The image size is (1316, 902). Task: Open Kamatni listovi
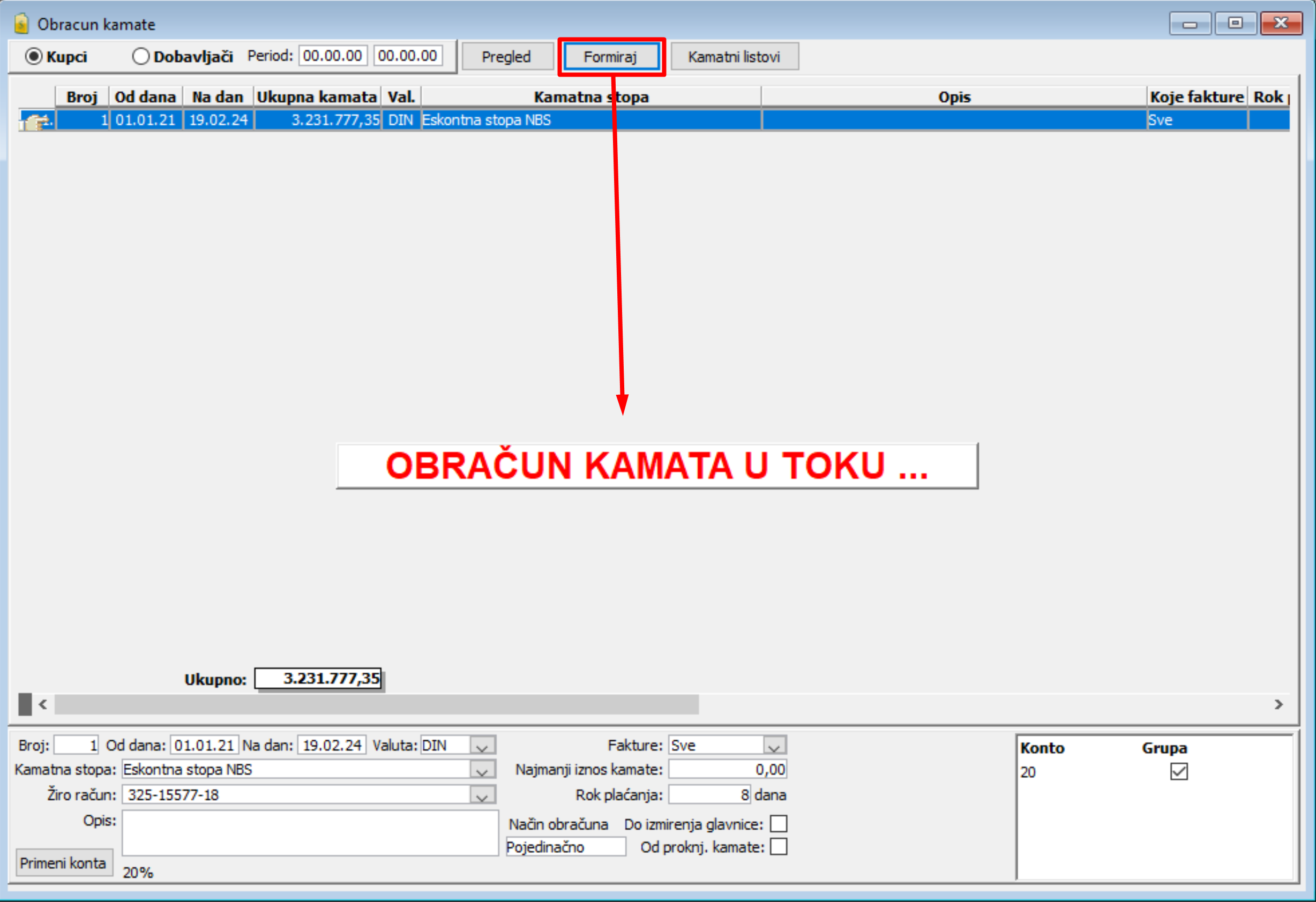coord(735,57)
